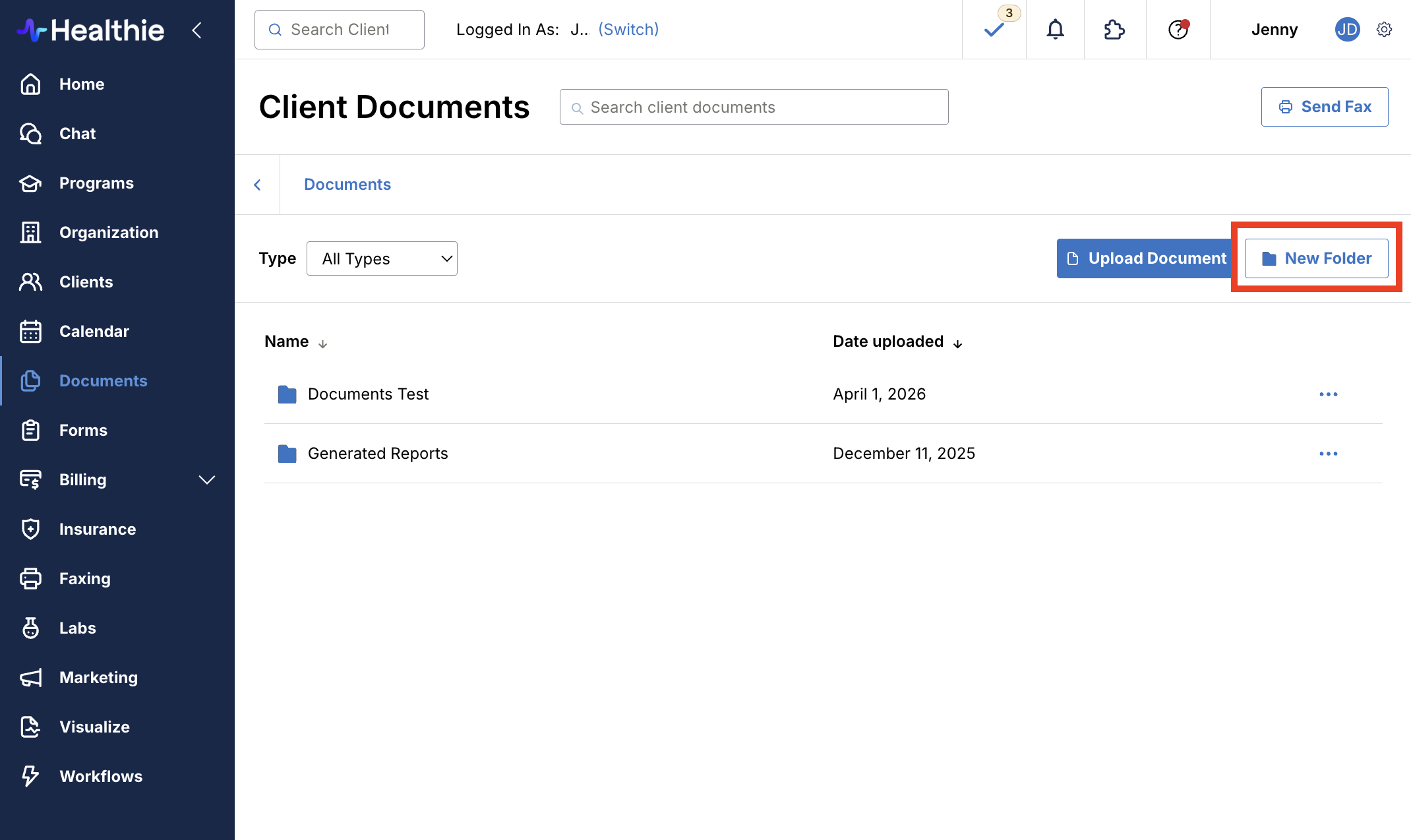Open the help question mark icon

click(1178, 30)
